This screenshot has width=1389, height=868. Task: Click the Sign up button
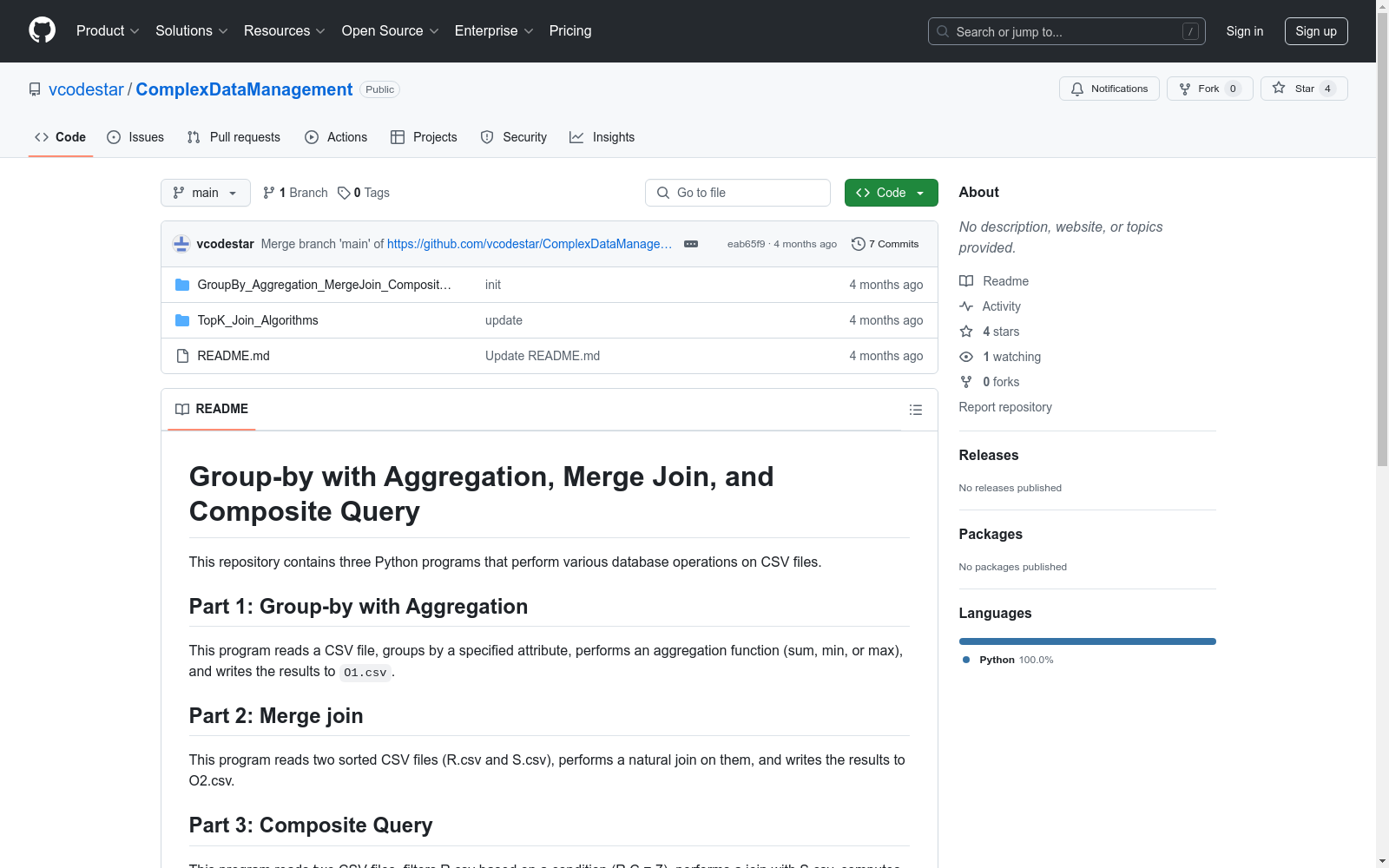[1316, 31]
